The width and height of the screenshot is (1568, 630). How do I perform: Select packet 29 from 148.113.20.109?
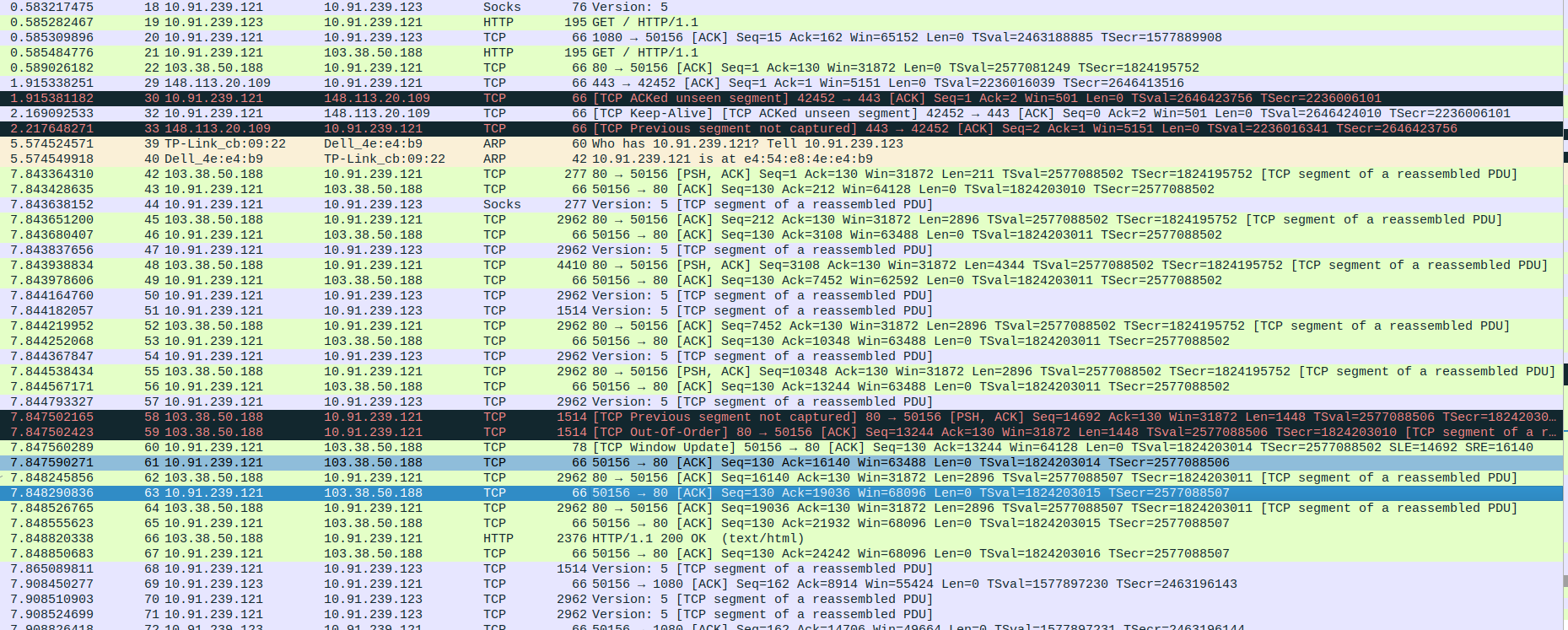pyautogui.click(x=590, y=83)
